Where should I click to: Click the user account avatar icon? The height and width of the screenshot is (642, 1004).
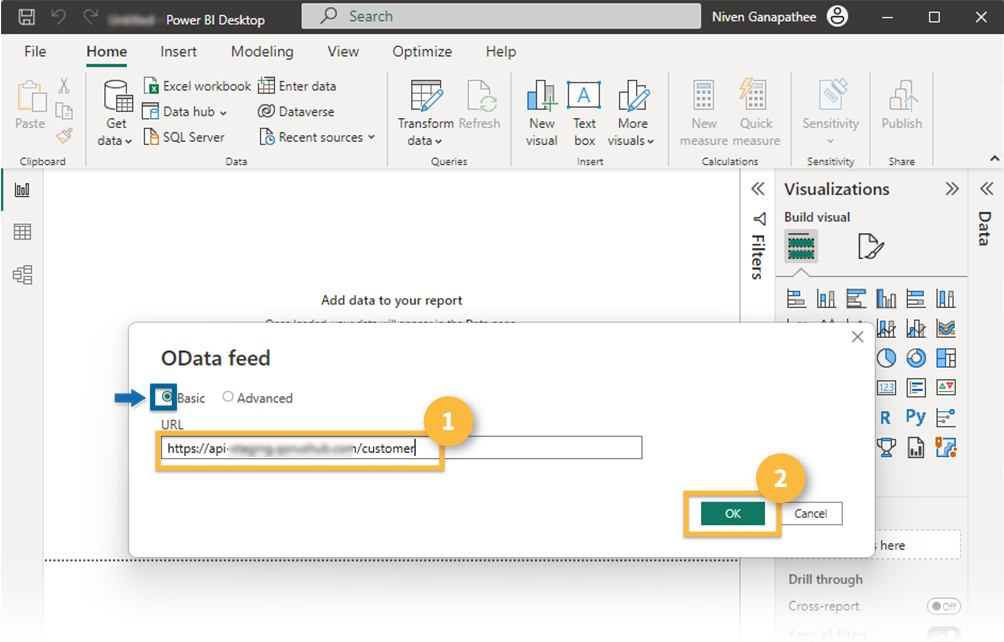pyautogui.click(x=838, y=17)
